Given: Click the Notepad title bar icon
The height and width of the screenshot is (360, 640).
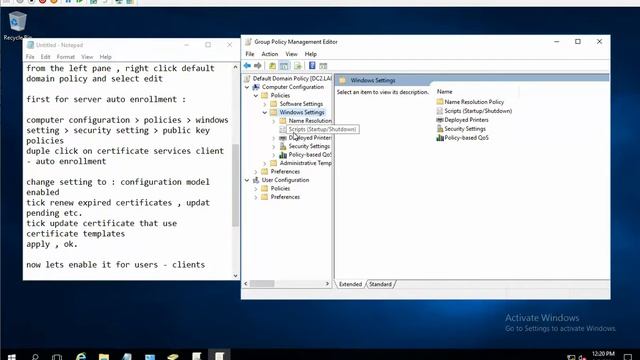Looking at the screenshot, I should (x=30, y=45).
